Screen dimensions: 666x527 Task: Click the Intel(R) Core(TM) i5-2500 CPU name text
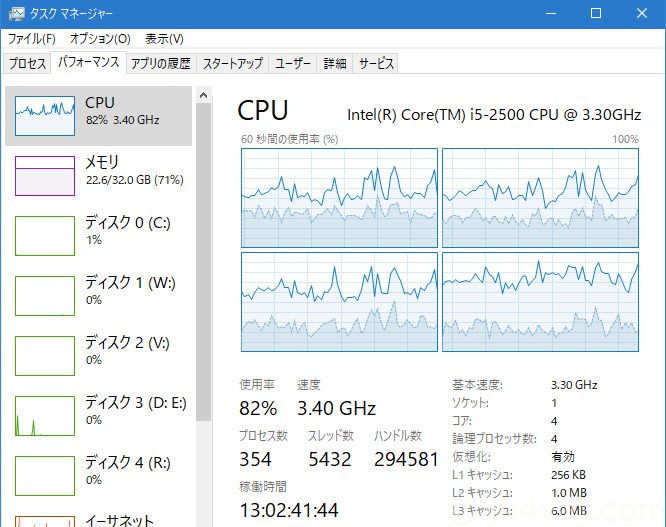pos(494,115)
